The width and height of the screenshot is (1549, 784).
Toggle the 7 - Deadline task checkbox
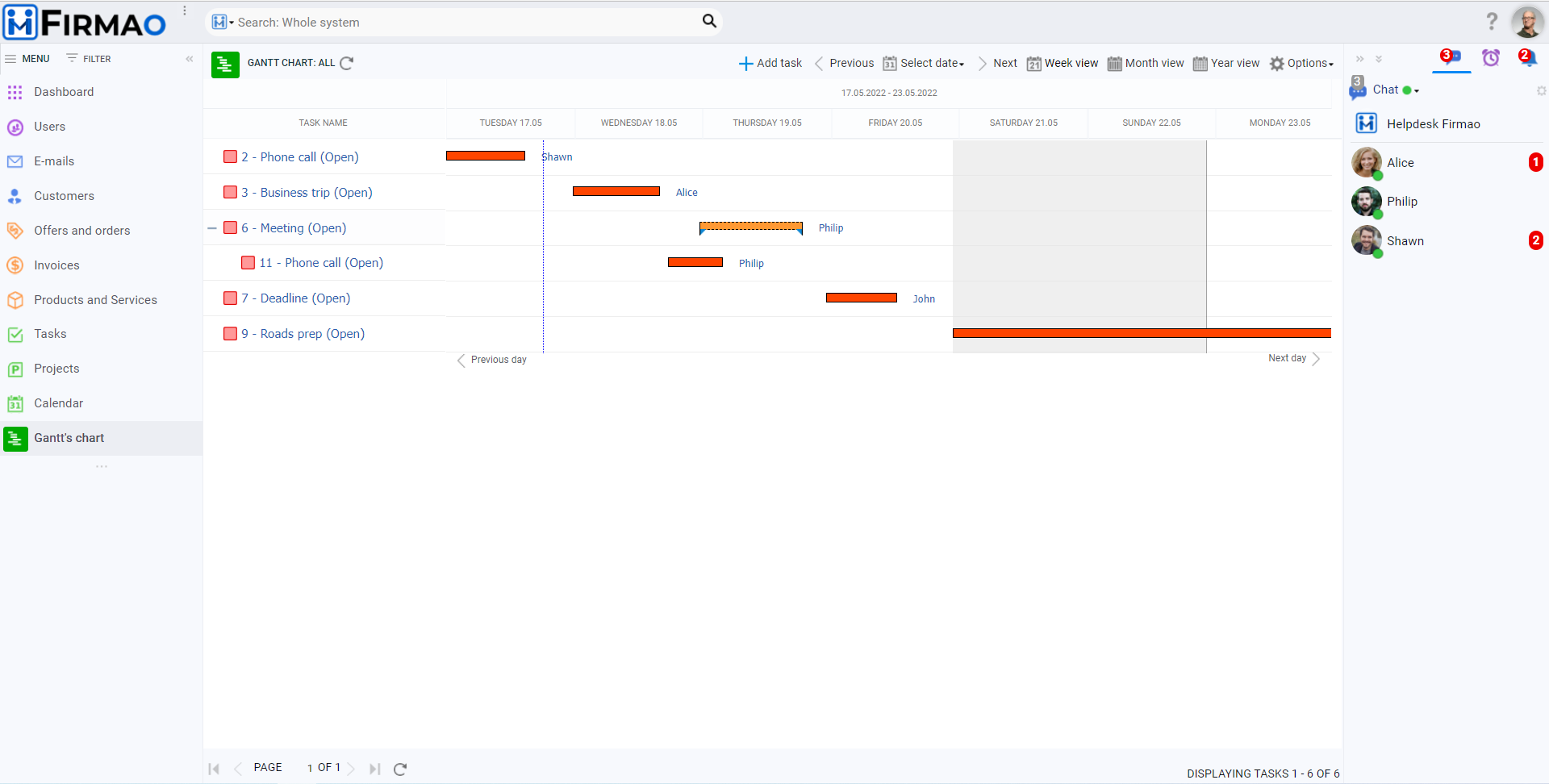(x=231, y=298)
